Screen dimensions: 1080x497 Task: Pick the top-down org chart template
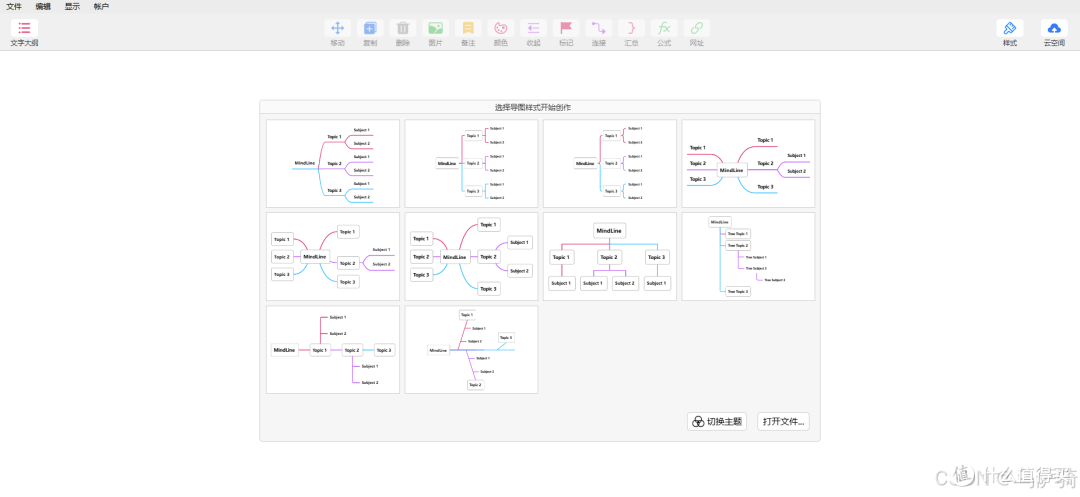click(x=610, y=256)
